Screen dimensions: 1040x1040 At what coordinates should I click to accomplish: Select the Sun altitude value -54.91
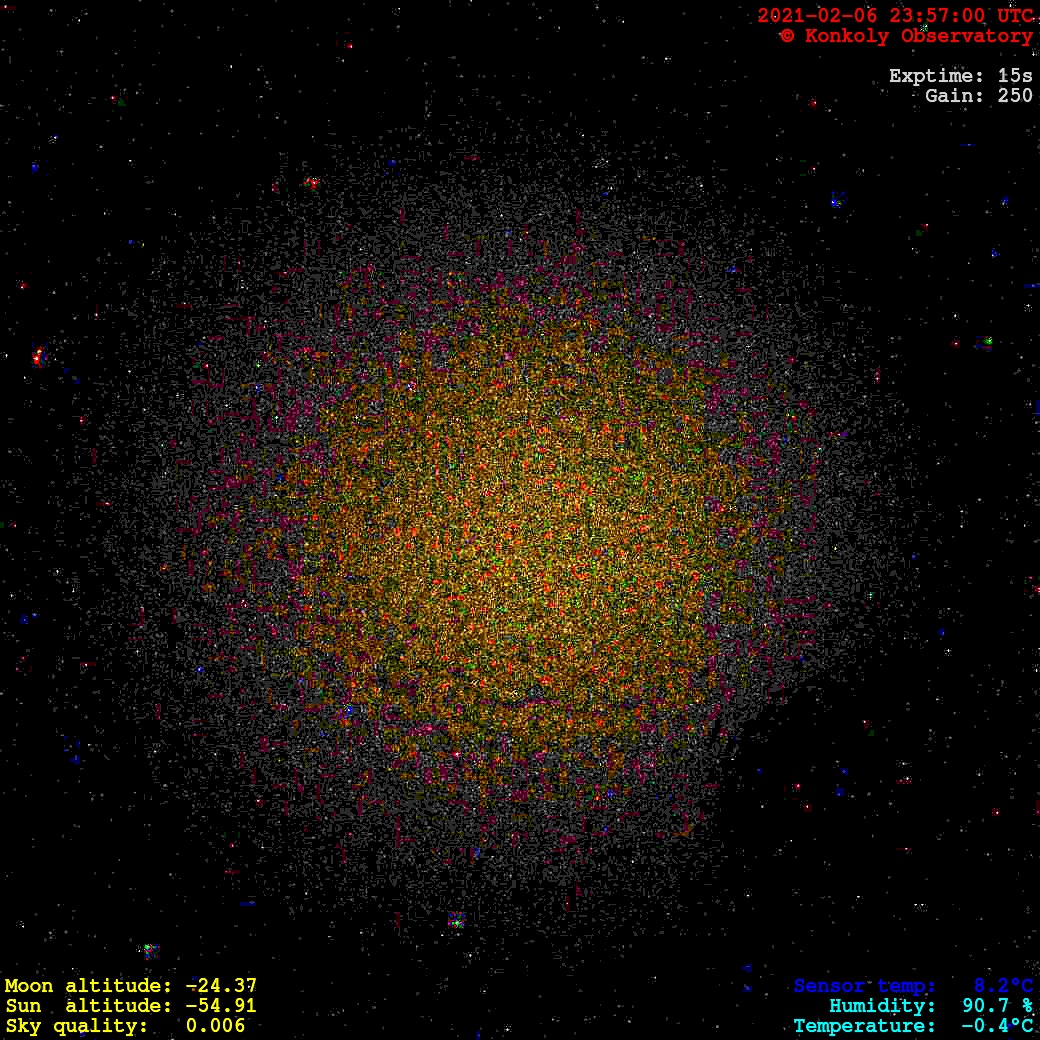[221, 1006]
